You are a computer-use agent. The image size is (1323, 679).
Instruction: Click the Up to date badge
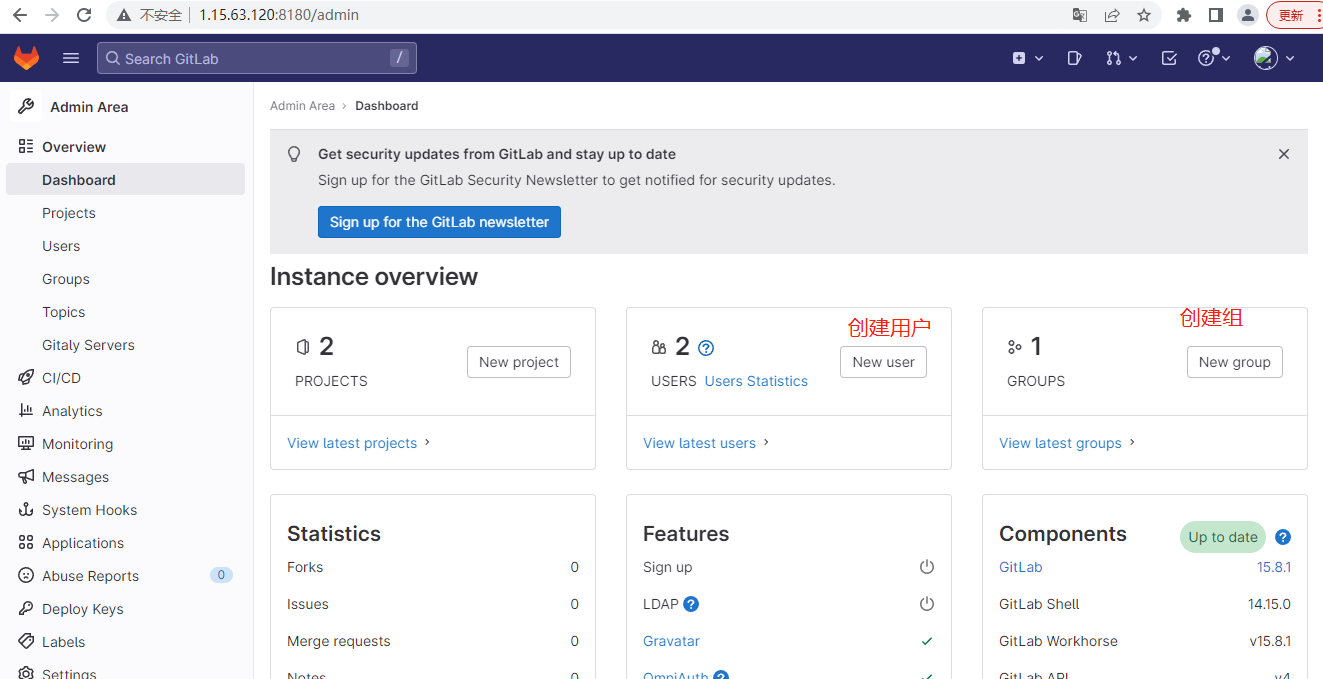coord(1223,537)
